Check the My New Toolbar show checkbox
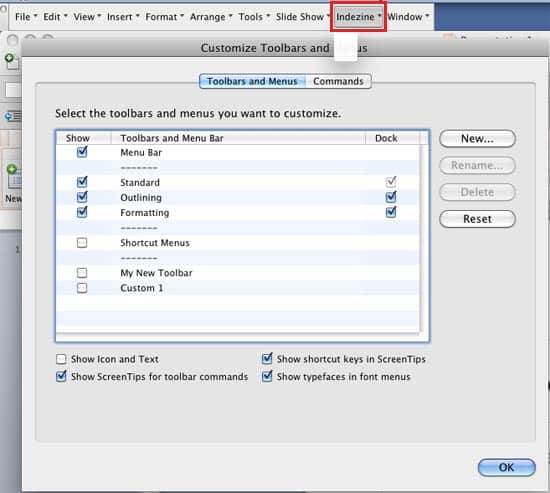550x493 pixels. 82,273
